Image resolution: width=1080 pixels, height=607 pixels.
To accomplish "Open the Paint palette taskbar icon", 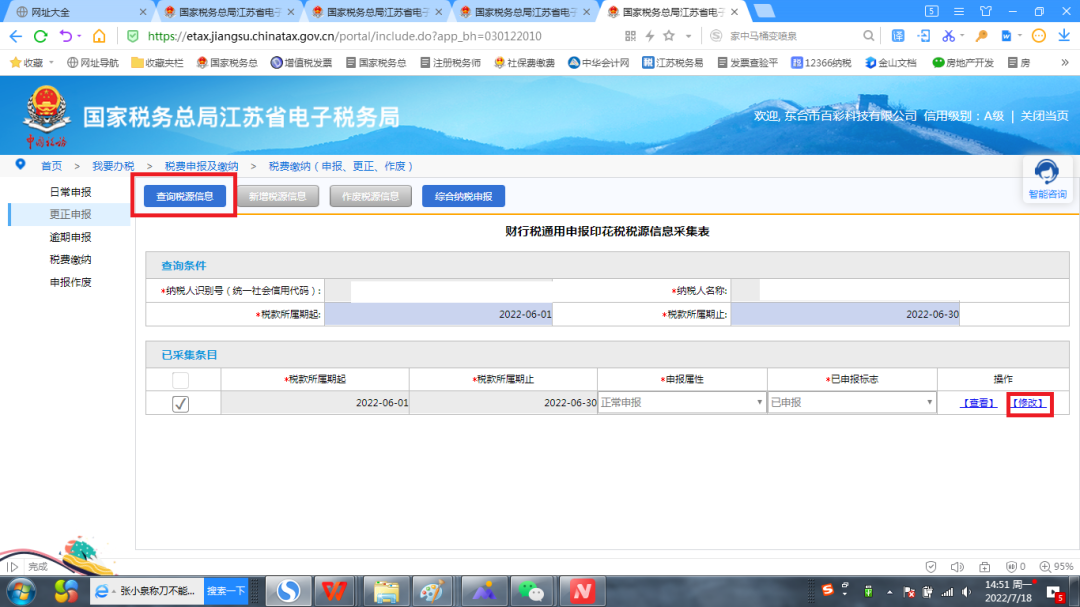I will pos(432,591).
